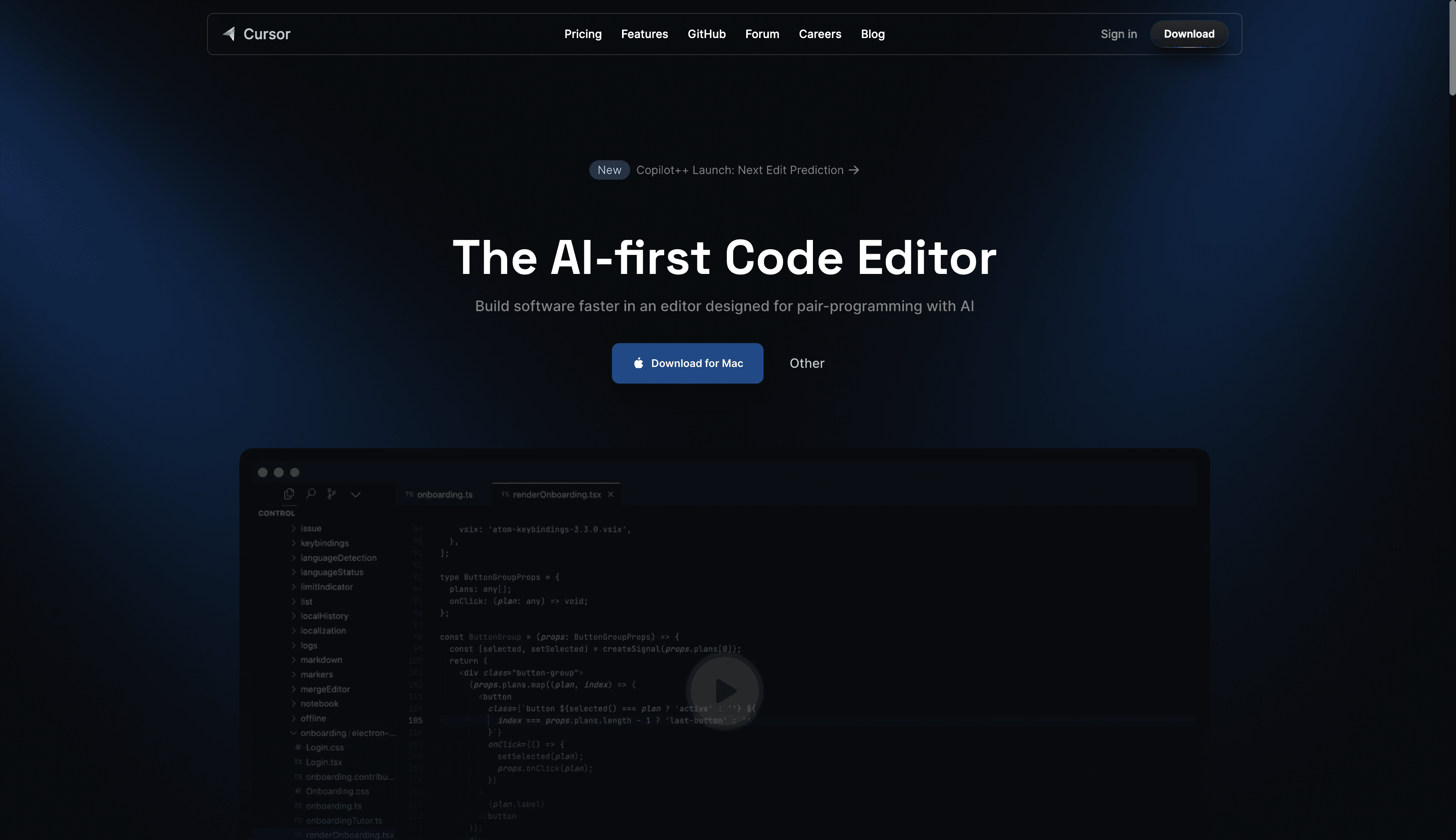Switch to renderOnboarding.tsx tab
This screenshot has height=840, width=1456.
(x=556, y=494)
